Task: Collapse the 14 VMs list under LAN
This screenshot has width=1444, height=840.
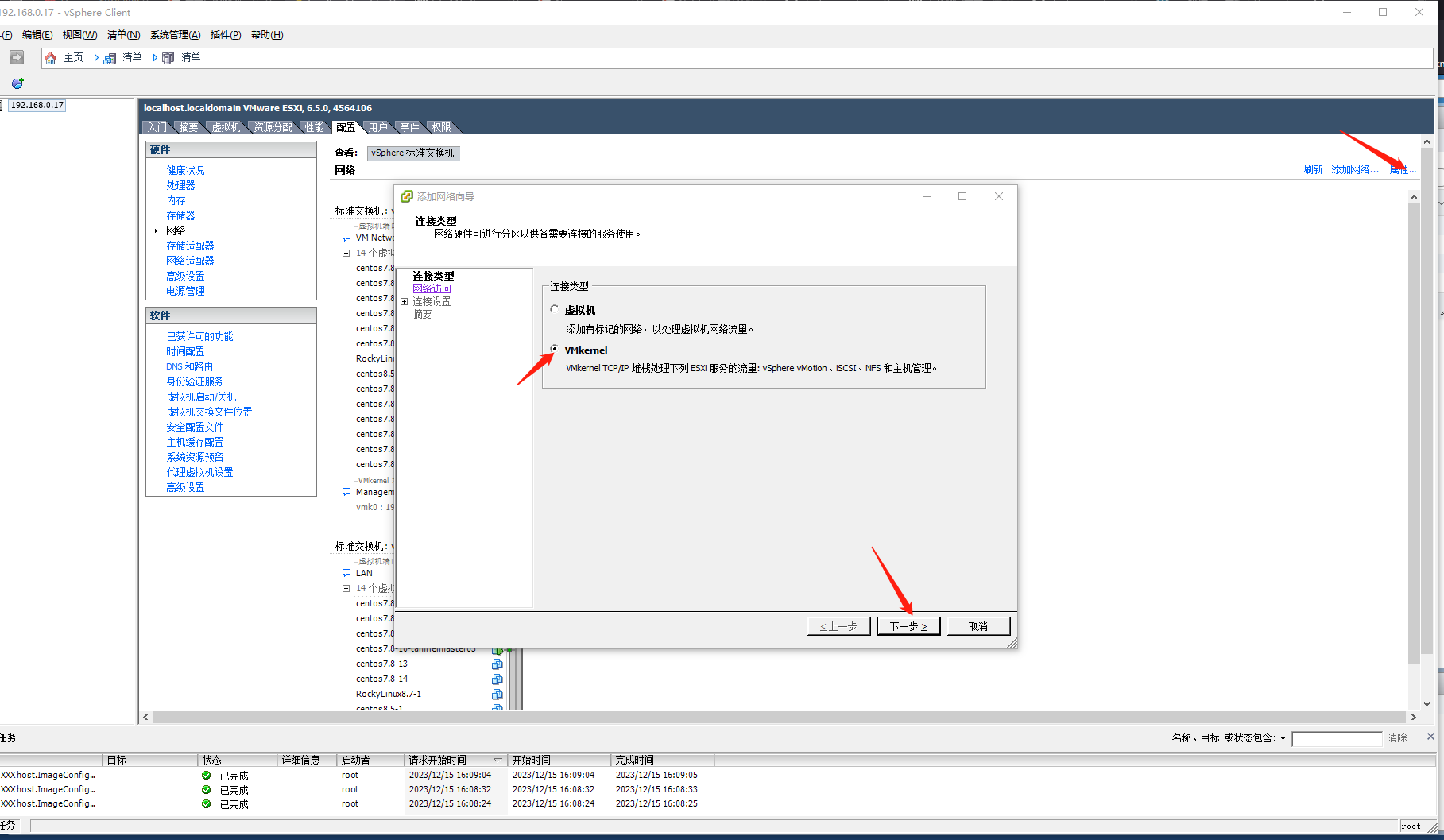Action: 346,589
